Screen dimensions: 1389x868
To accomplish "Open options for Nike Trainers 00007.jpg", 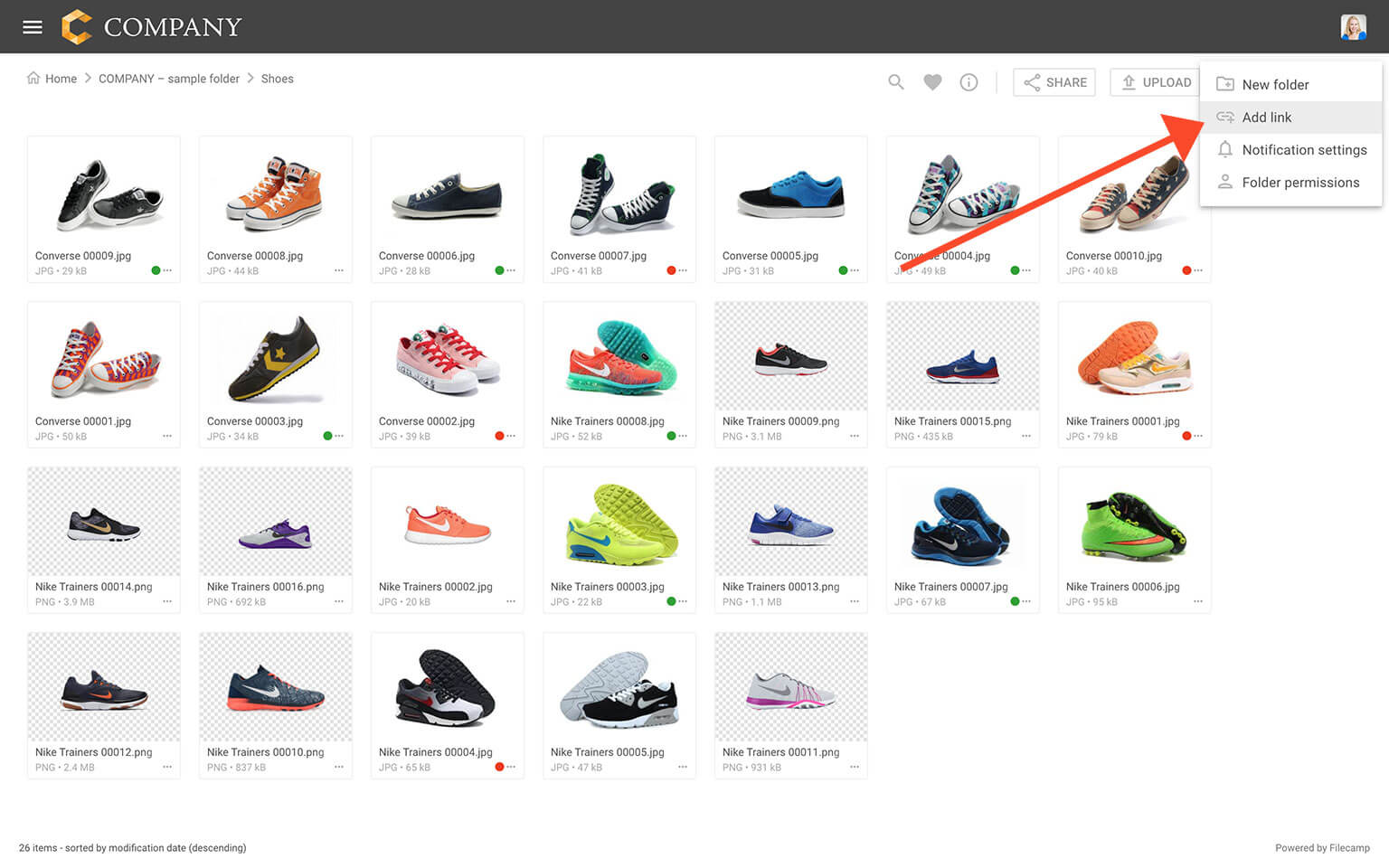I will click(1026, 601).
